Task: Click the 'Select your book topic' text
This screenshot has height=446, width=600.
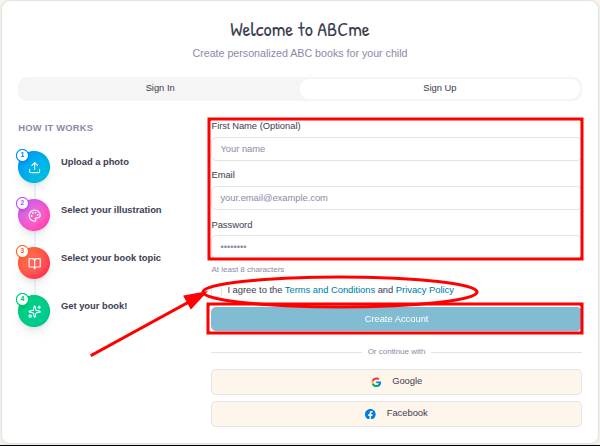Action: click(x=111, y=258)
